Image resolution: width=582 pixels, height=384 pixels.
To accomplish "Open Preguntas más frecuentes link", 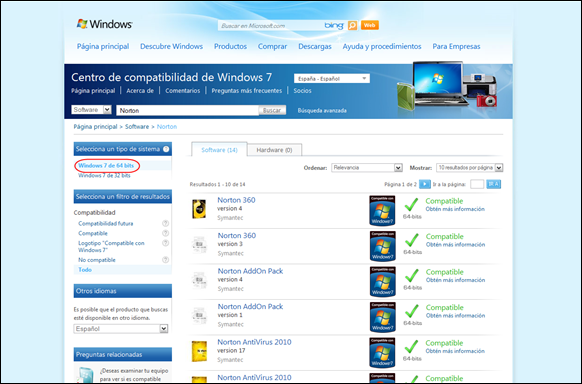I will [247, 91].
